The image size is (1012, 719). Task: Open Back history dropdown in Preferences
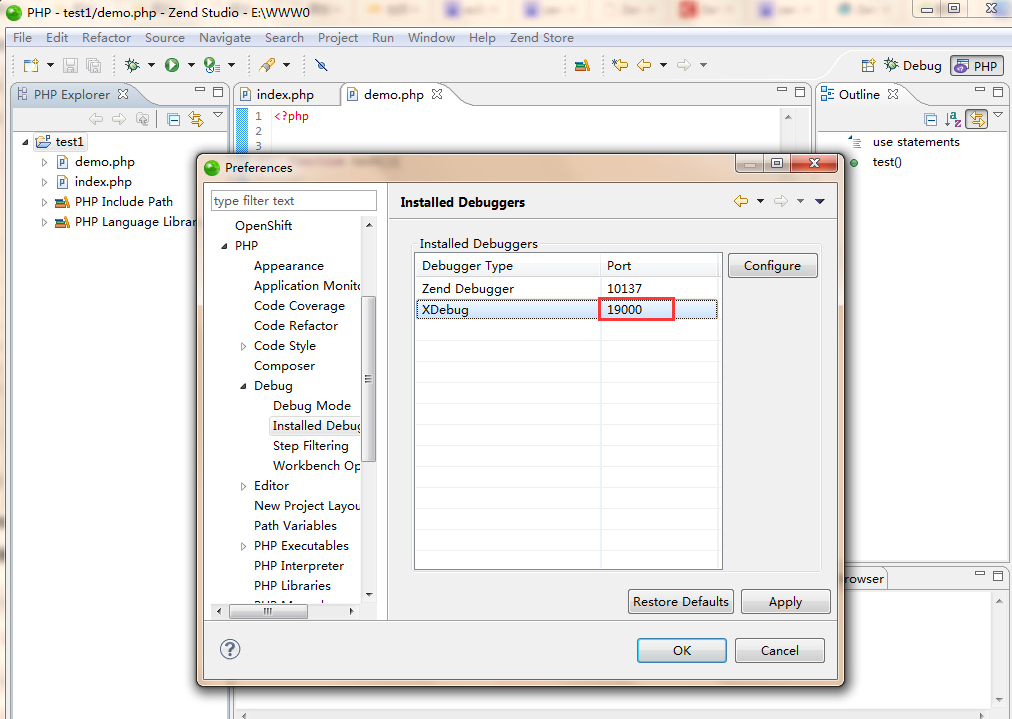coord(760,201)
